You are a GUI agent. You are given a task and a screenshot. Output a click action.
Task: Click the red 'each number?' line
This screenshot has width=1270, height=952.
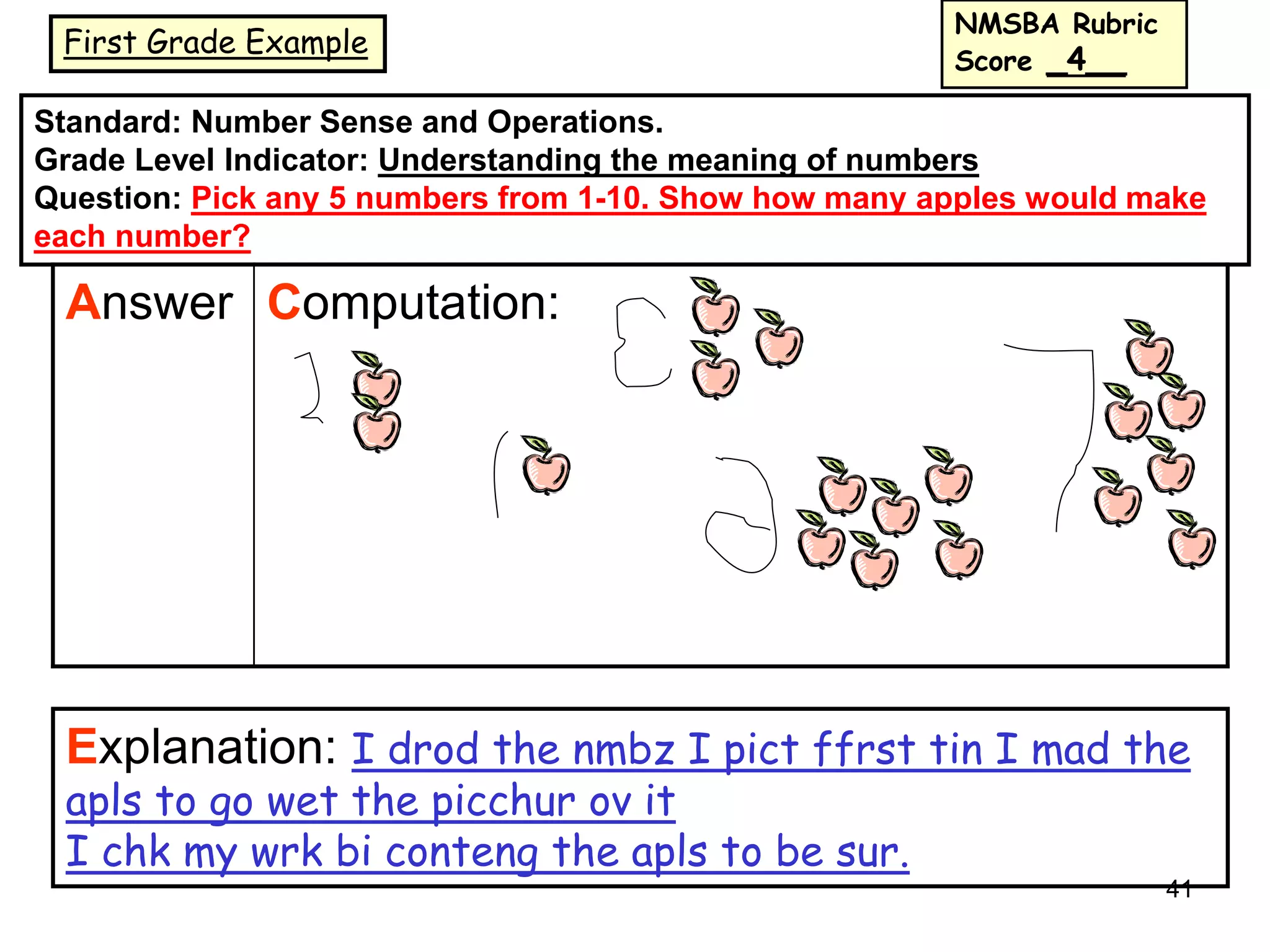tap(142, 237)
